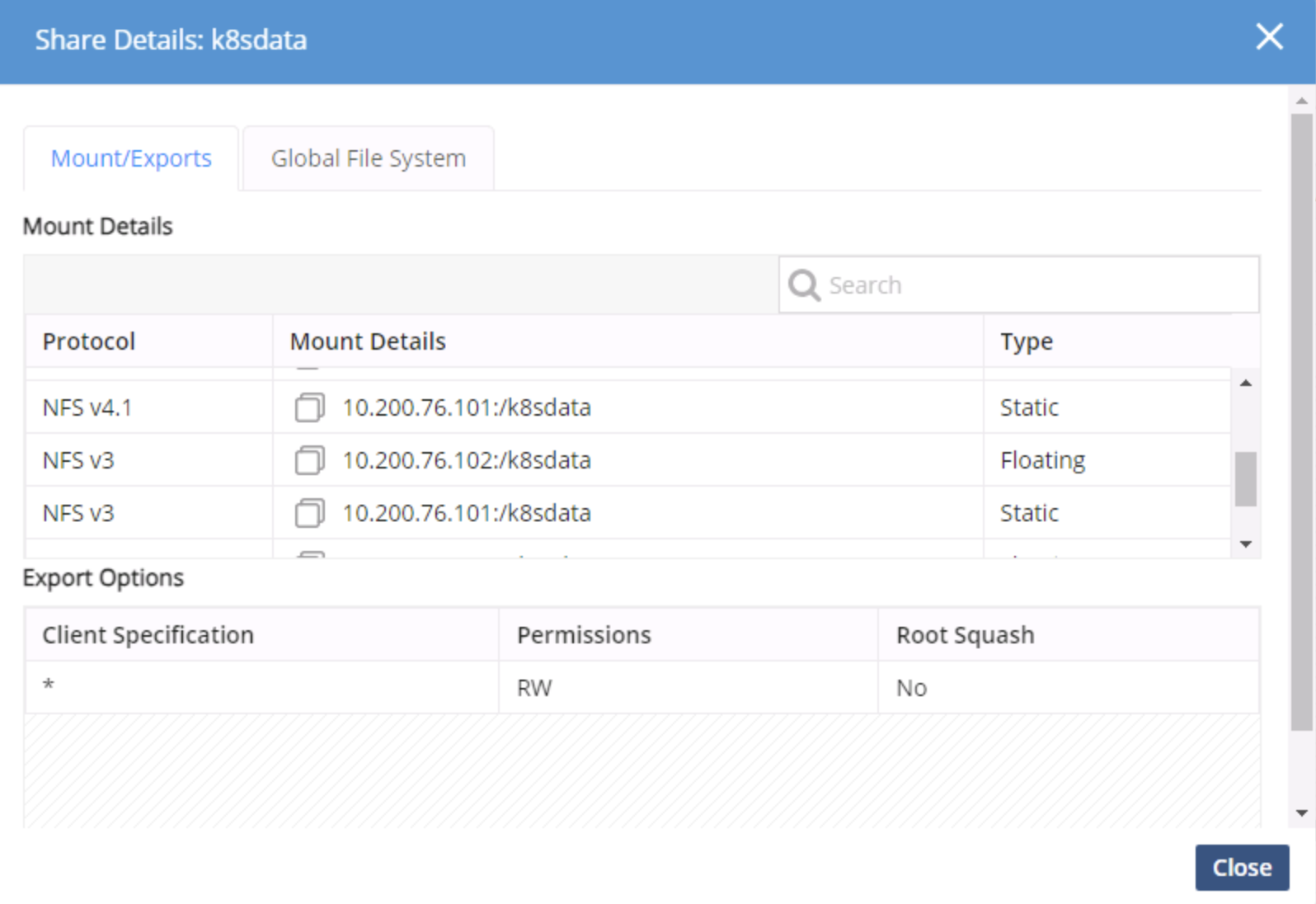The width and height of the screenshot is (1316, 904).
Task: Close the Share Details dialog with X
Action: [x=1269, y=36]
